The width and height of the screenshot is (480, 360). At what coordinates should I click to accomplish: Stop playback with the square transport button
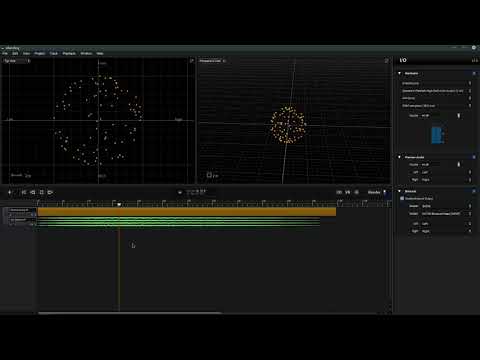pos(42,192)
